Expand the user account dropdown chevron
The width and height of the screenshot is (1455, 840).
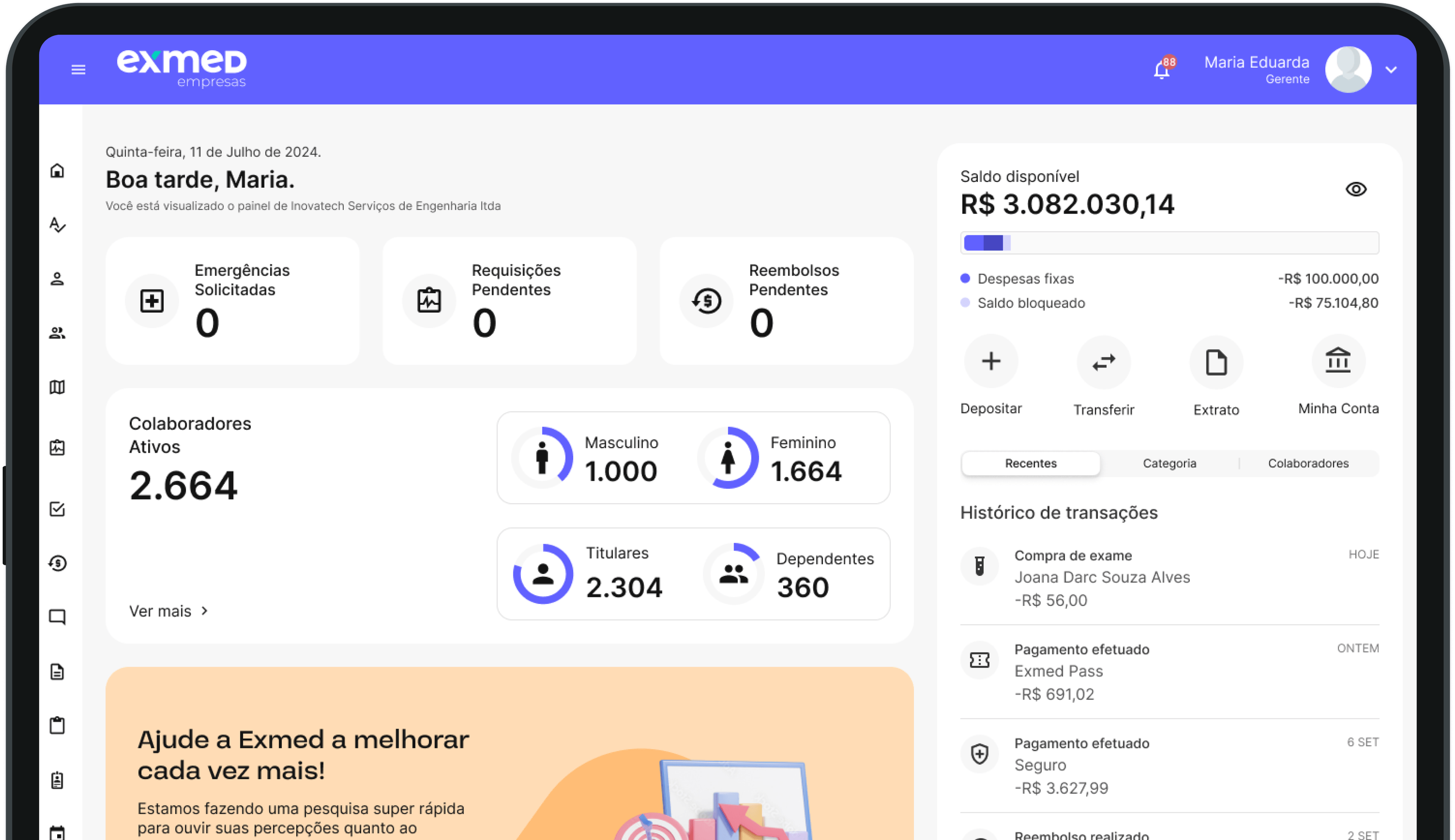click(x=1391, y=70)
